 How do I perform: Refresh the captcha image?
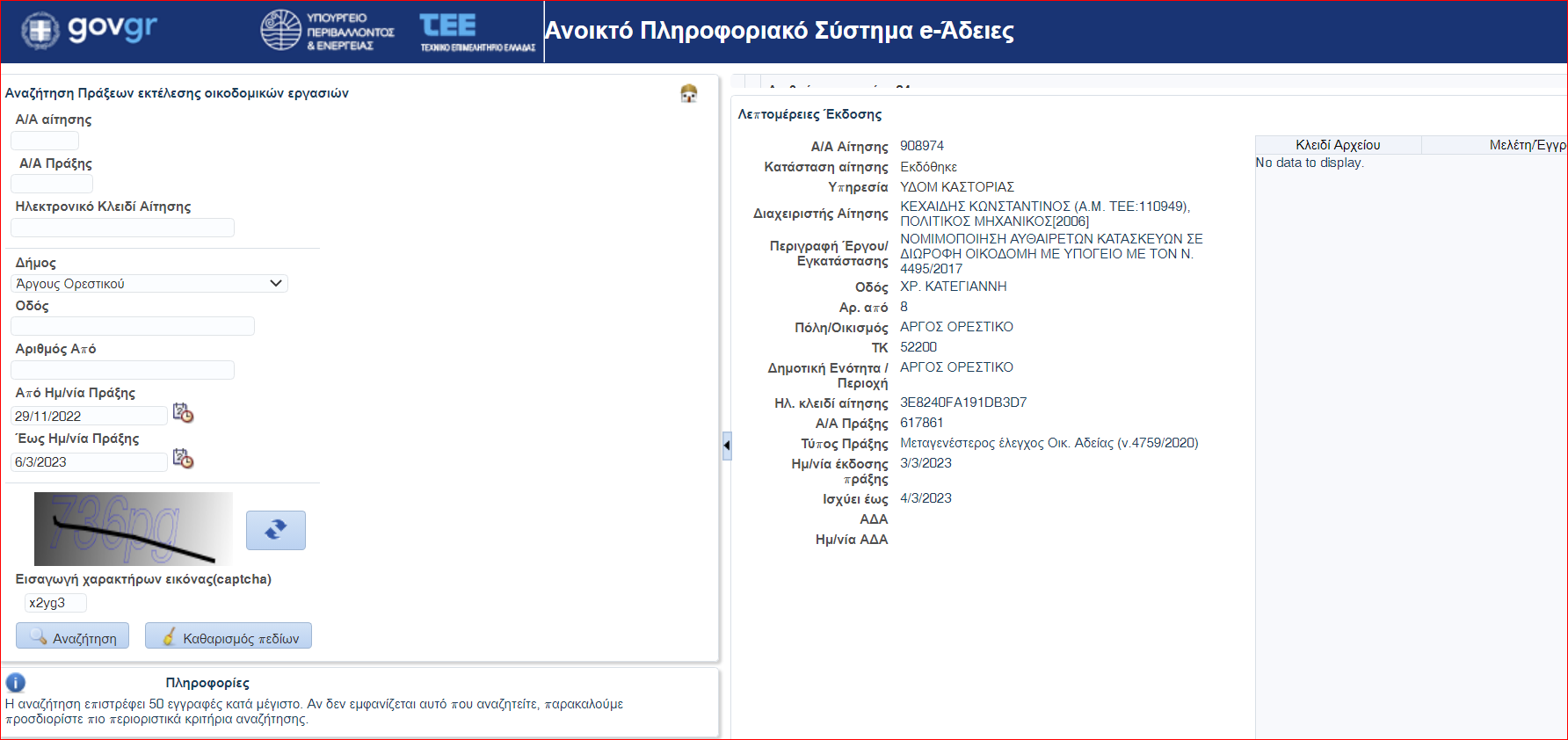pyautogui.click(x=276, y=530)
